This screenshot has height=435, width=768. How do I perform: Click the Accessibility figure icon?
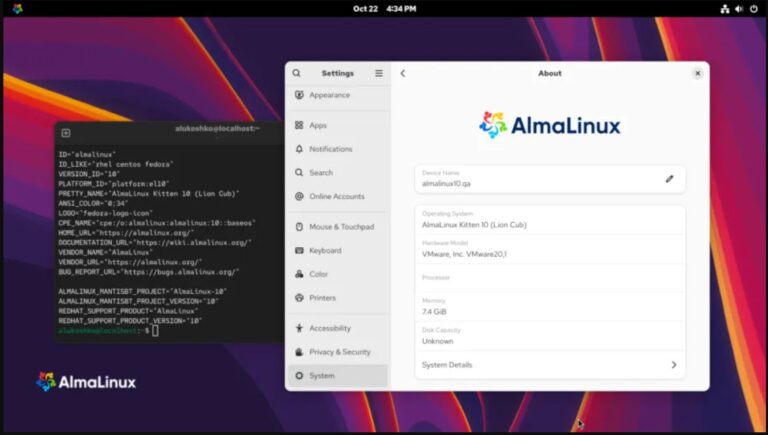click(299, 328)
